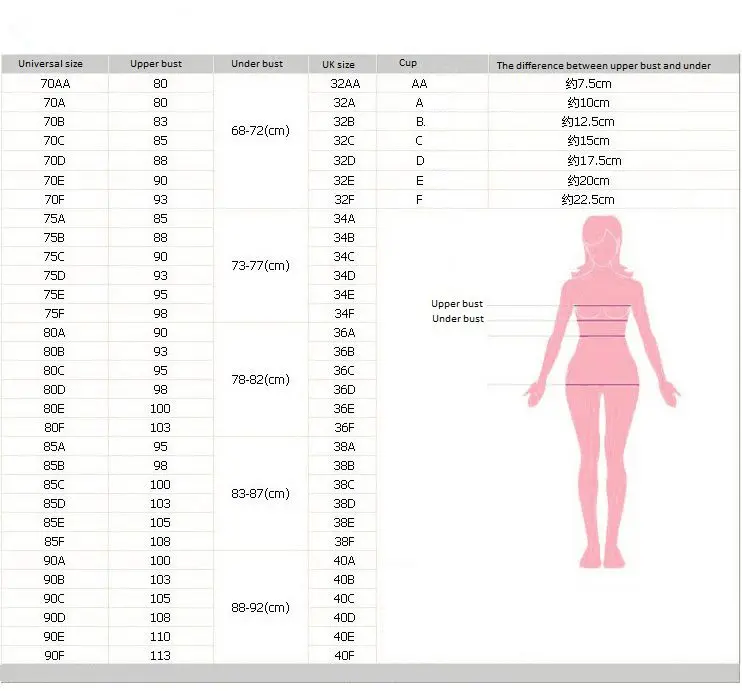Select the 73-77(cm) under bust range
The height and width of the screenshot is (691, 742).
pos(260,265)
